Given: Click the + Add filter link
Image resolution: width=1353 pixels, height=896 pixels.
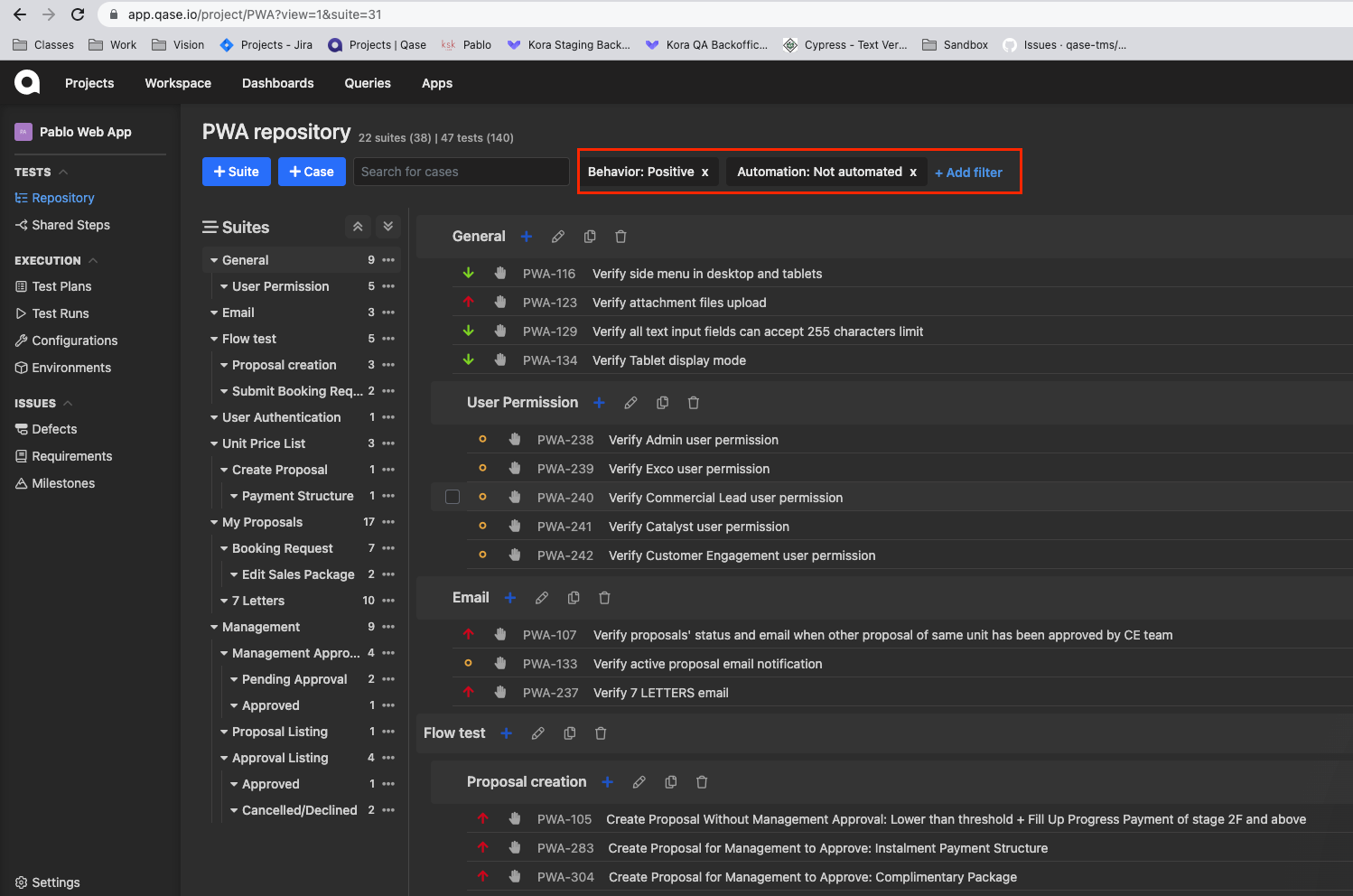Looking at the screenshot, I should [x=968, y=173].
